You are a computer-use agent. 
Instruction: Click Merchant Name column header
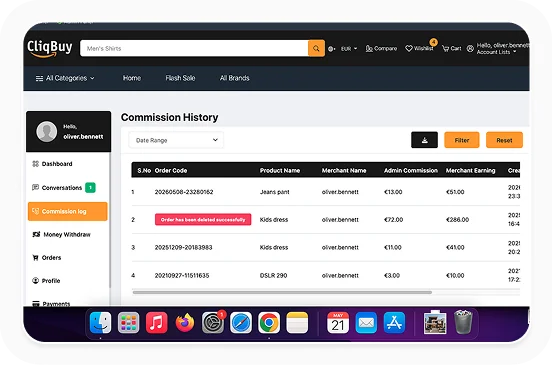tap(344, 170)
